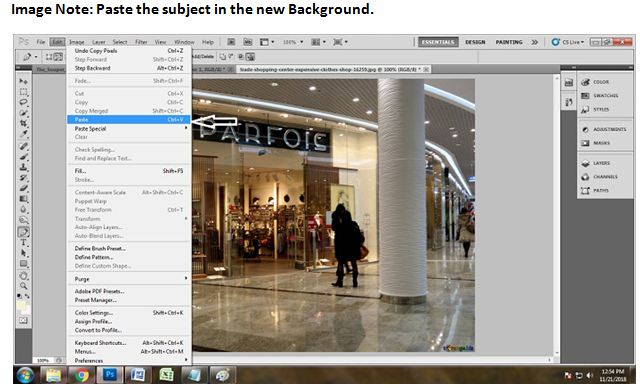Select the Path Selection tool
Image resolution: width=640 pixels, height=388 pixels.
click(23, 253)
